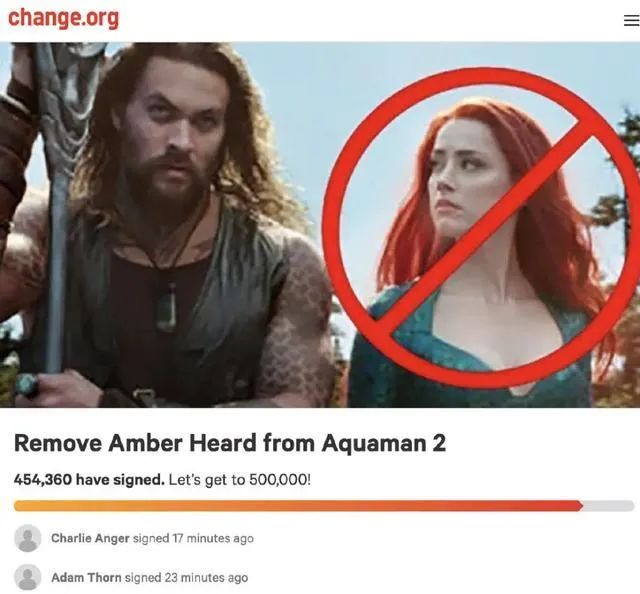This screenshot has height=594, width=640.
Task: Click the 454,360 have signed count
Action: pos(89,479)
